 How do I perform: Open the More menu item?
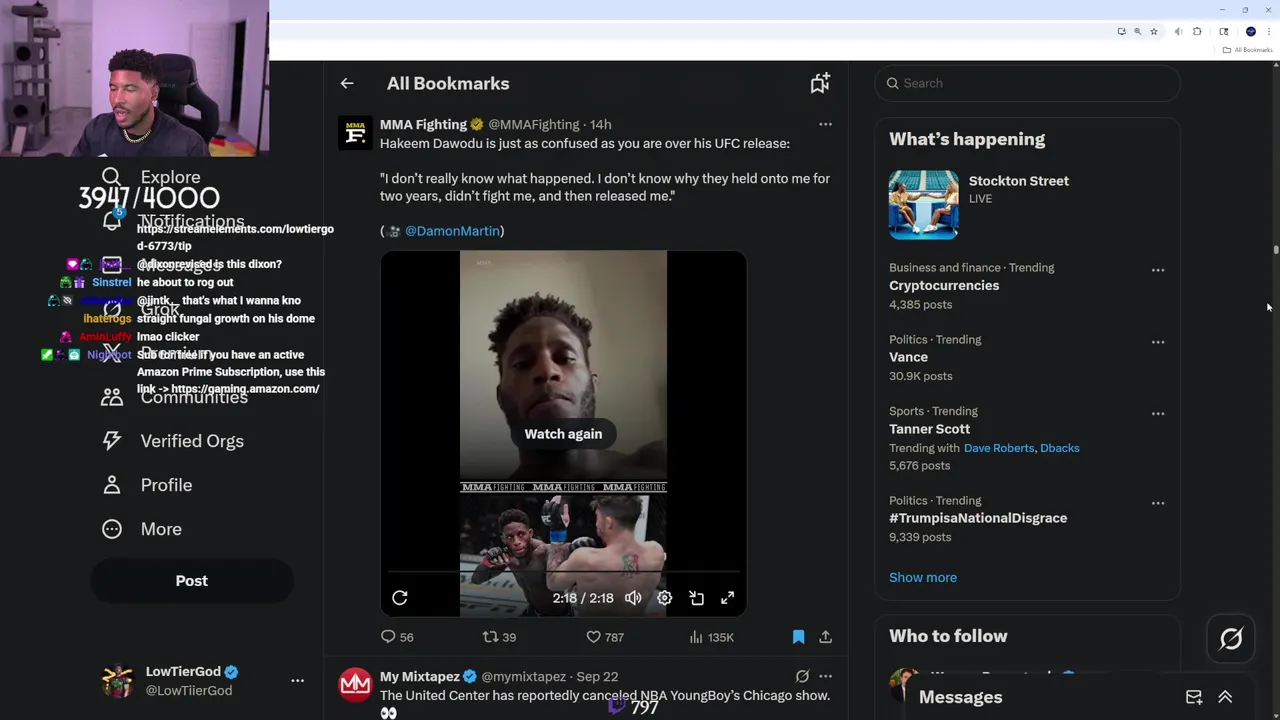[x=142, y=529]
